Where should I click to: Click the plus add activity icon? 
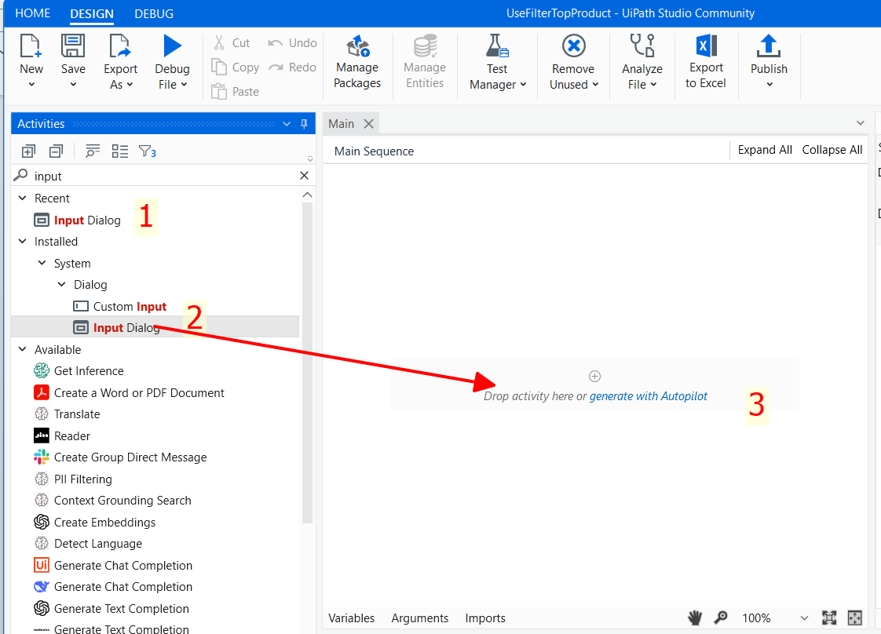(594, 376)
